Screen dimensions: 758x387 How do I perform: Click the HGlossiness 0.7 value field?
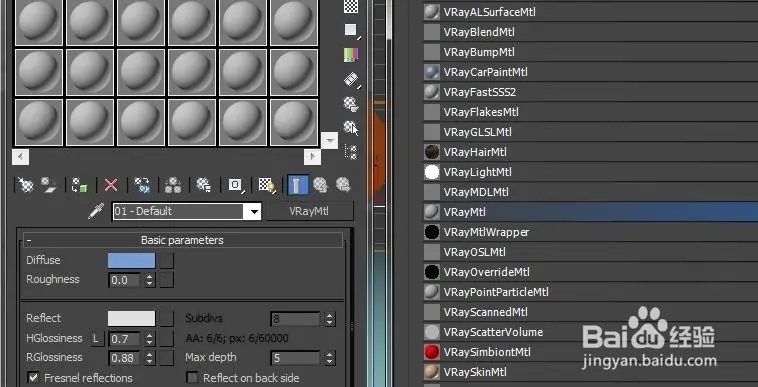click(125, 339)
